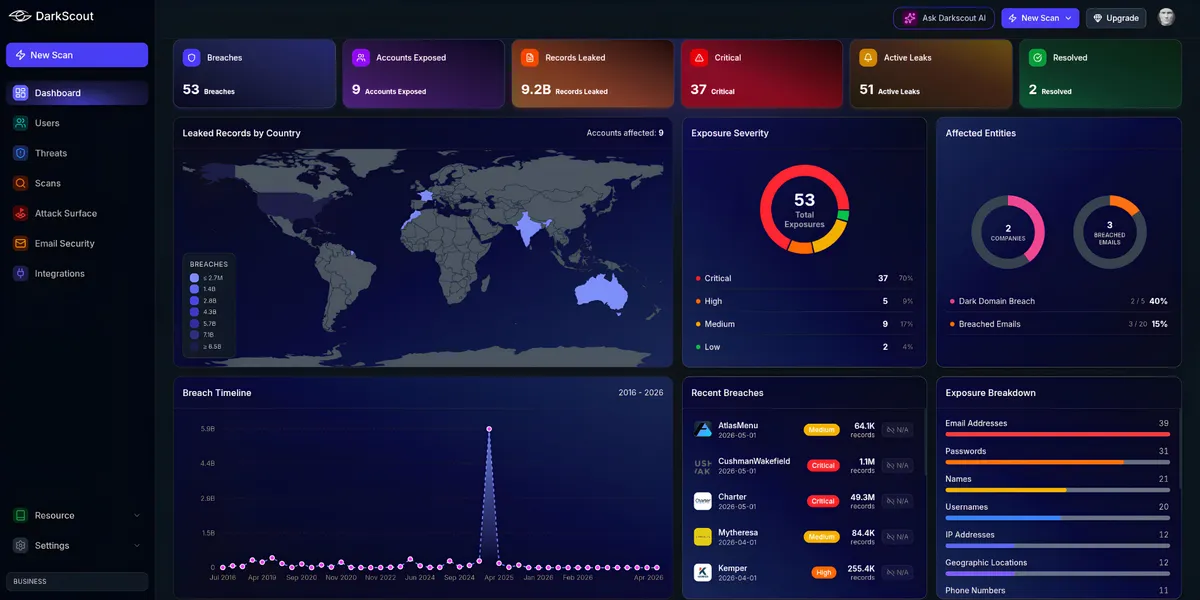Click the ≤ 2.7M breaches legend swatch
The height and width of the screenshot is (600, 1200).
(194, 277)
